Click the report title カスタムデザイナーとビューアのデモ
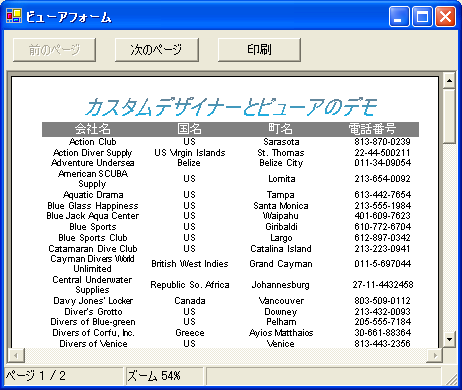The image size is (462, 390). (231, 107)
